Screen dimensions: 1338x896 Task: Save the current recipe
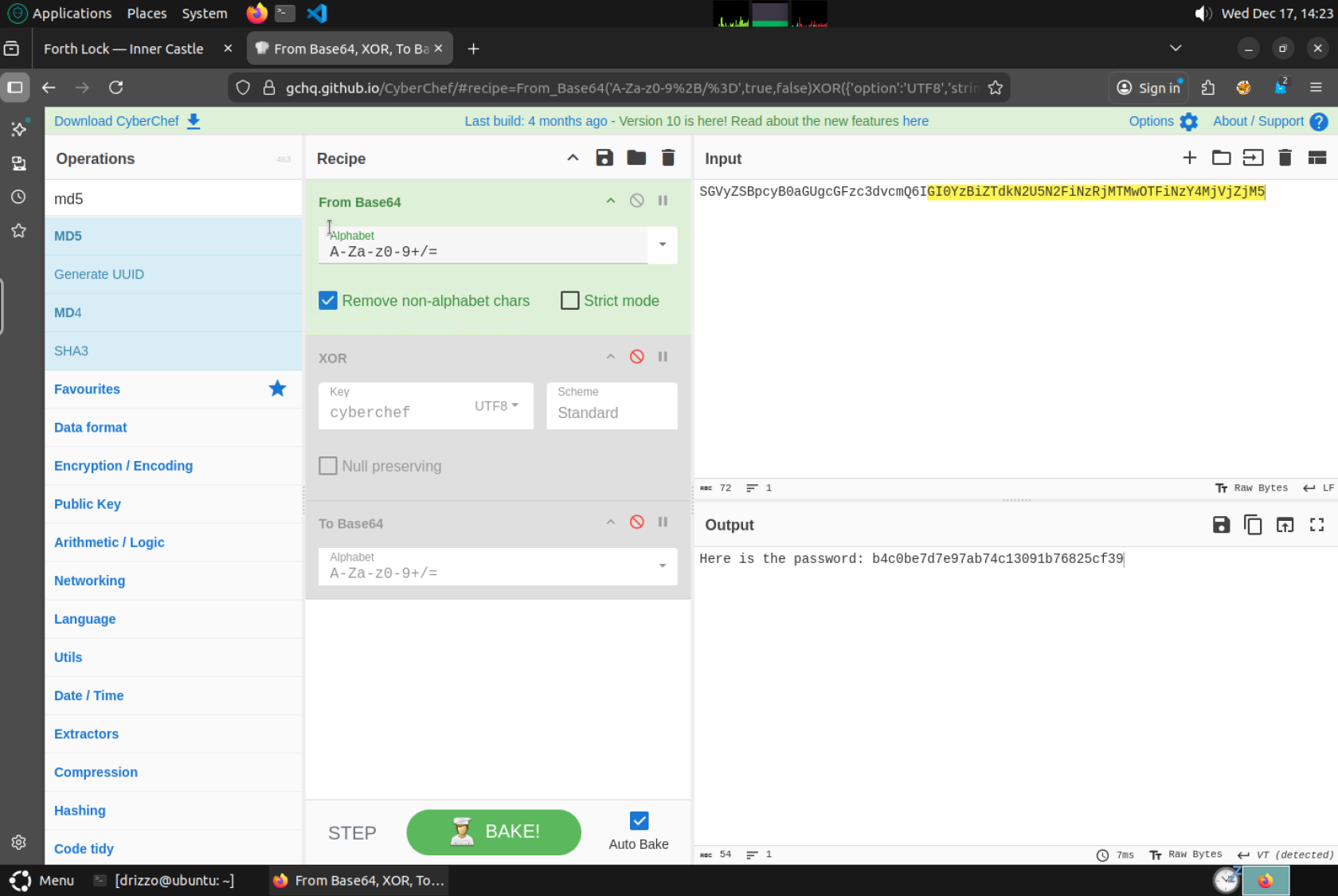coord(604,158)
